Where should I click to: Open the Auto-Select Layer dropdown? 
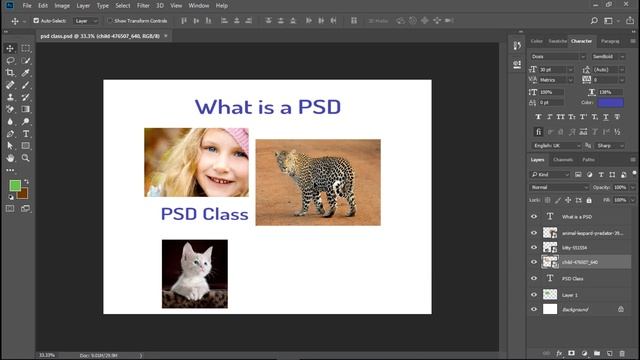point(86,21)
